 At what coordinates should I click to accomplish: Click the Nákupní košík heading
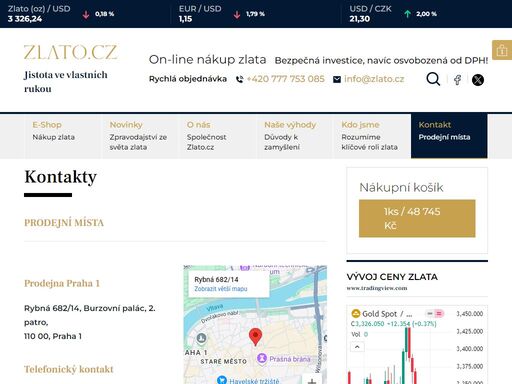401,187
